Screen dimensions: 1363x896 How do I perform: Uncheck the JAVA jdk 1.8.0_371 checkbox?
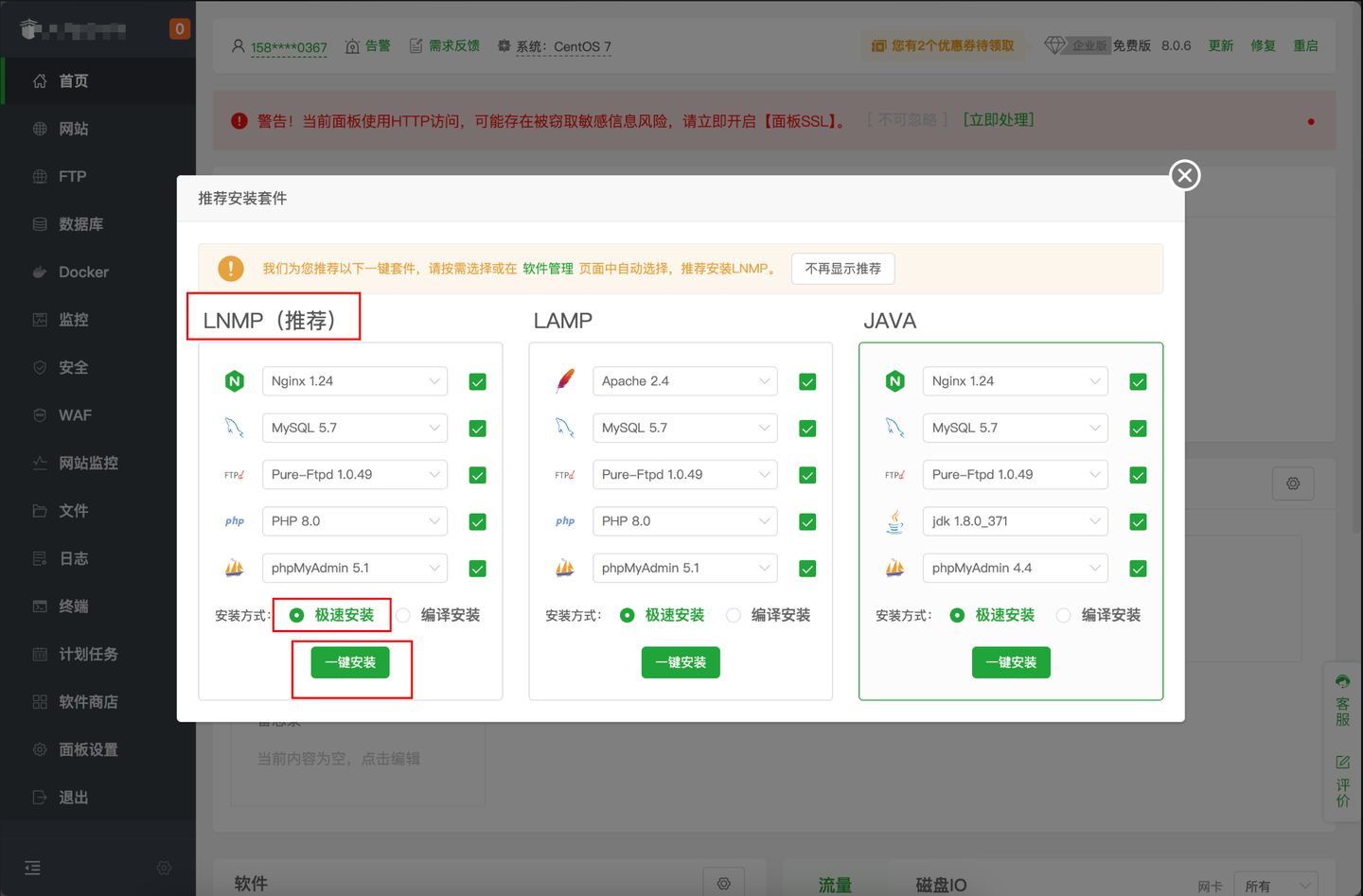point(1139,521)
